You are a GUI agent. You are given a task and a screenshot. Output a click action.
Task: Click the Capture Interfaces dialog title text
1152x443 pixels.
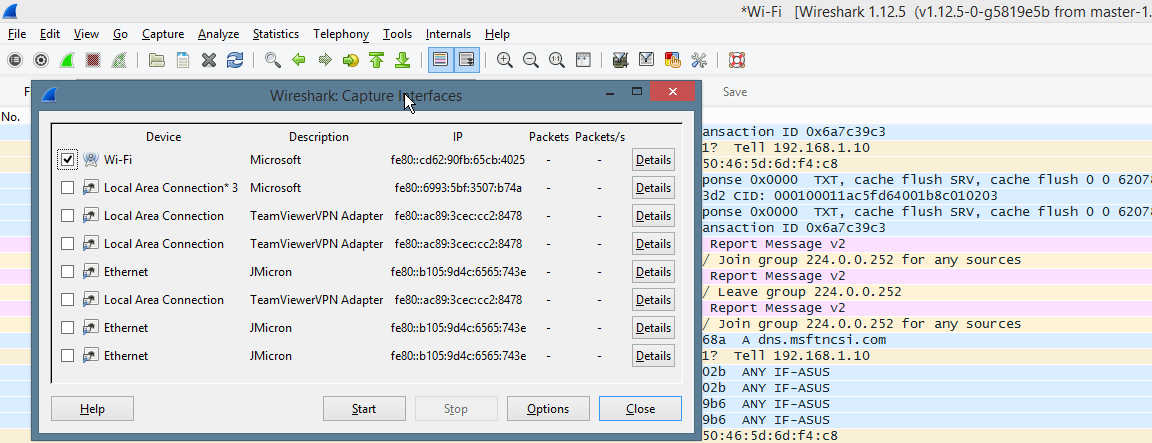point(366,96)
